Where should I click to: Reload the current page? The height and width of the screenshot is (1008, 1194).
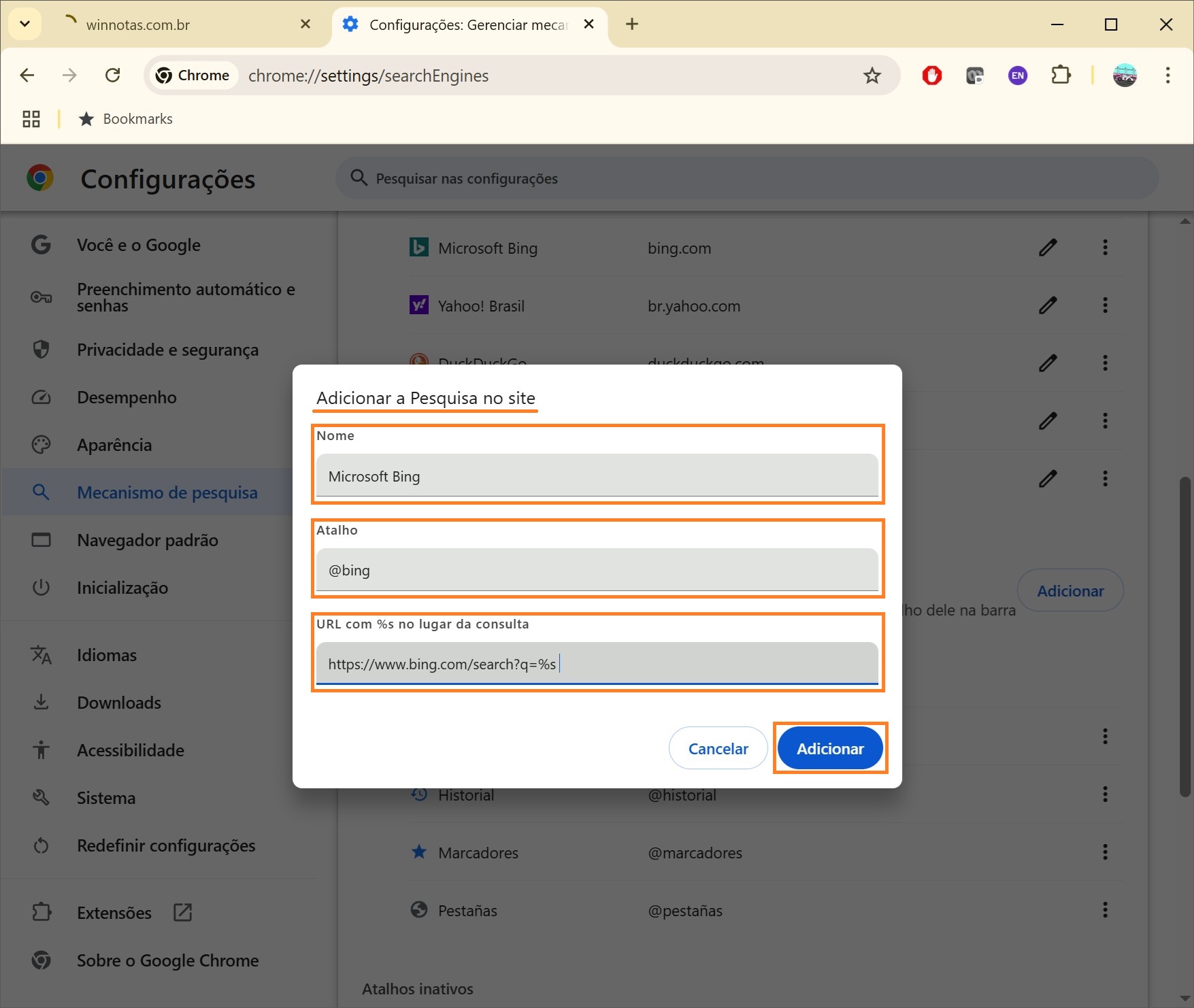[x=113, y=75]
